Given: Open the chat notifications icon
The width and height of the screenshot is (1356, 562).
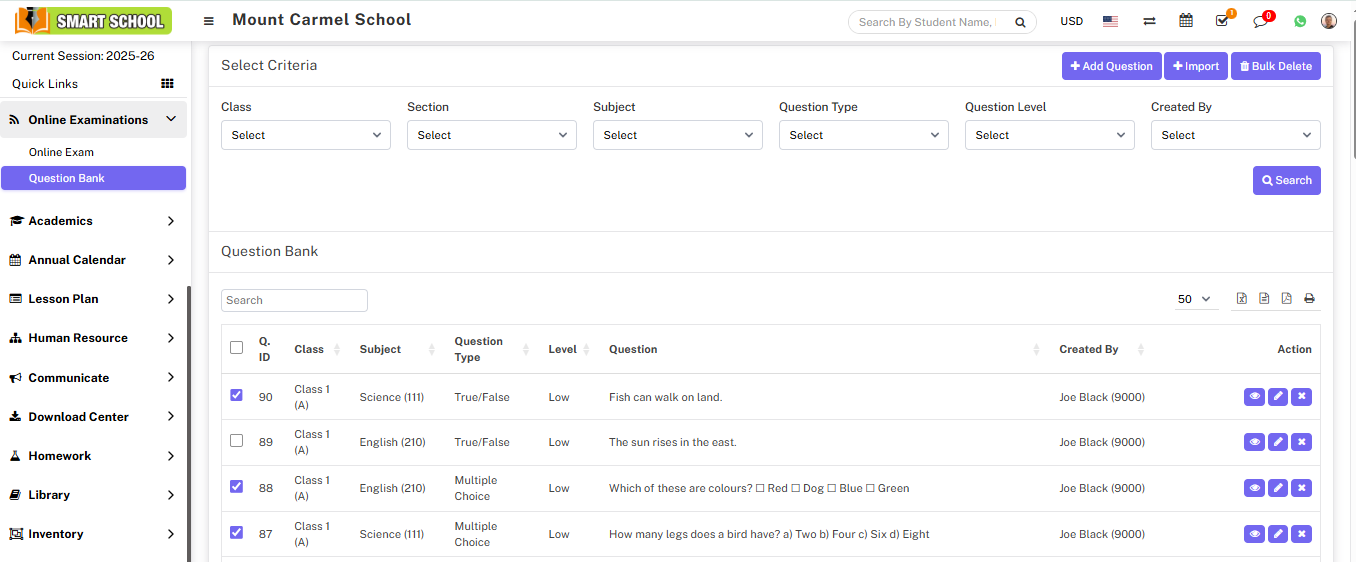Looking at the screenshot, I should click(x=1260, y=21).
